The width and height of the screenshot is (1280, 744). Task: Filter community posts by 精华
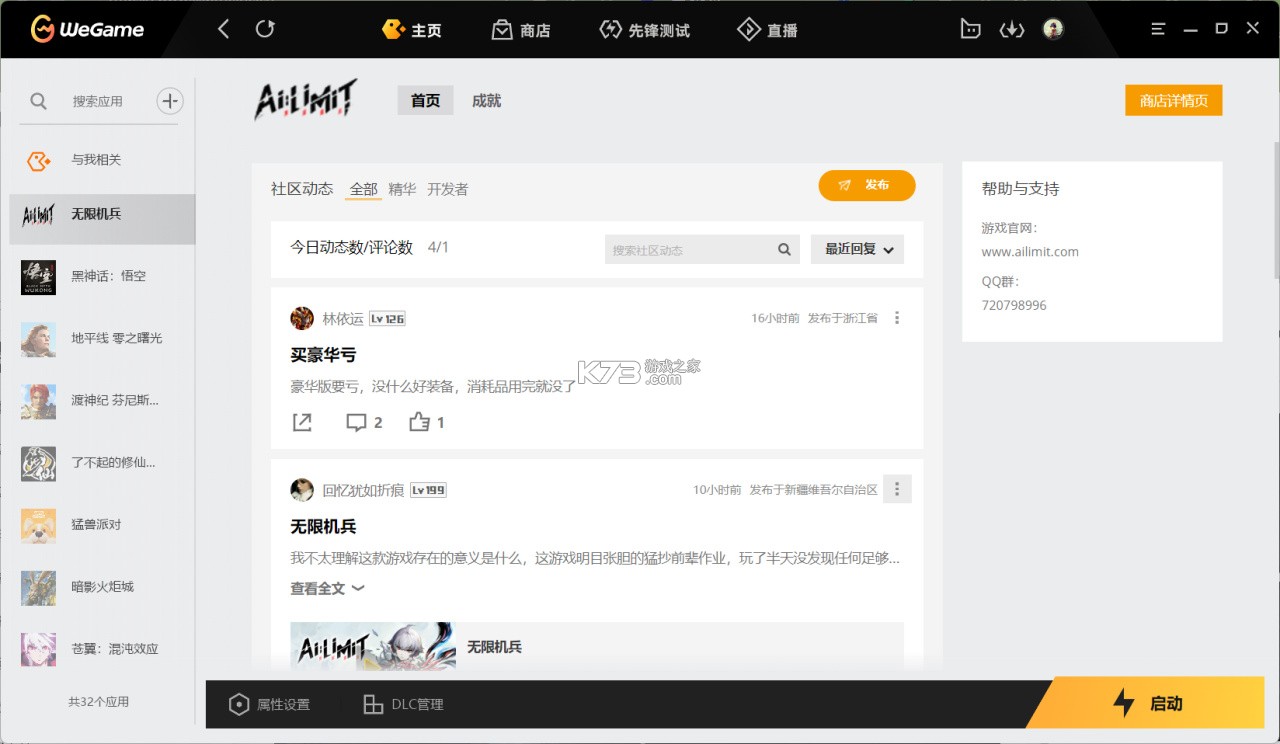point(402,189)
